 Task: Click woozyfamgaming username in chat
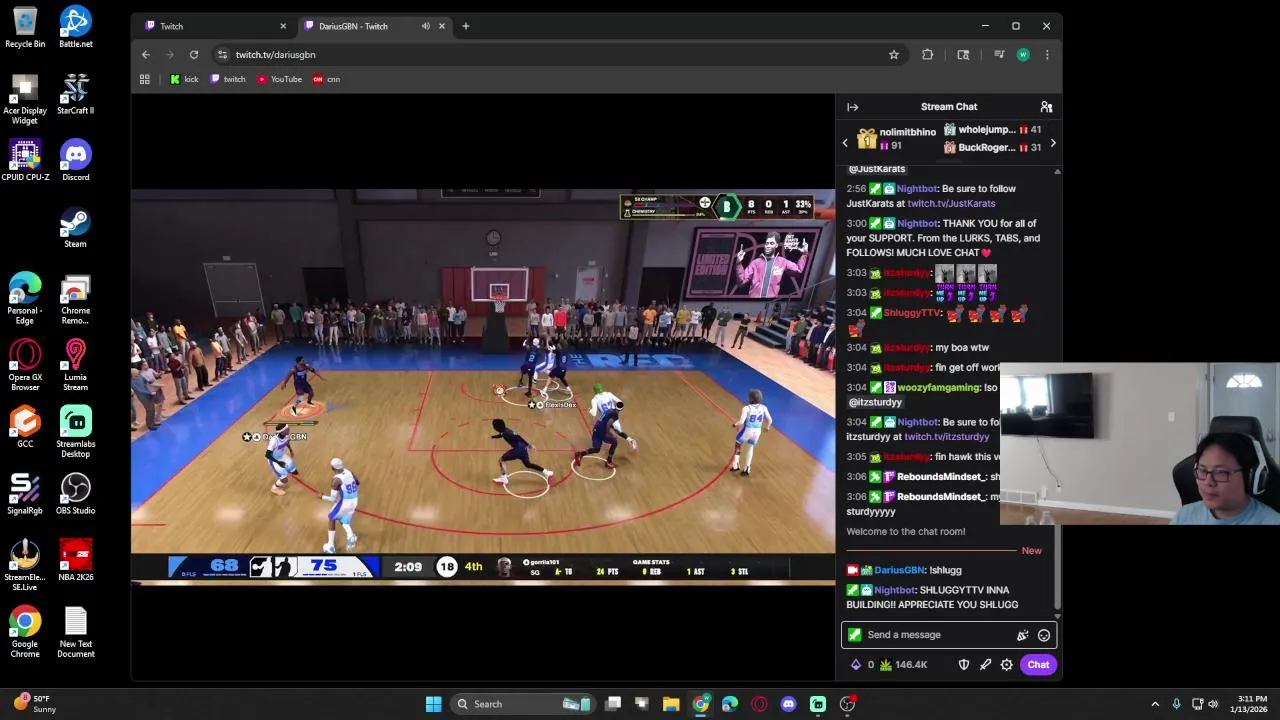[x=939, y=388]
